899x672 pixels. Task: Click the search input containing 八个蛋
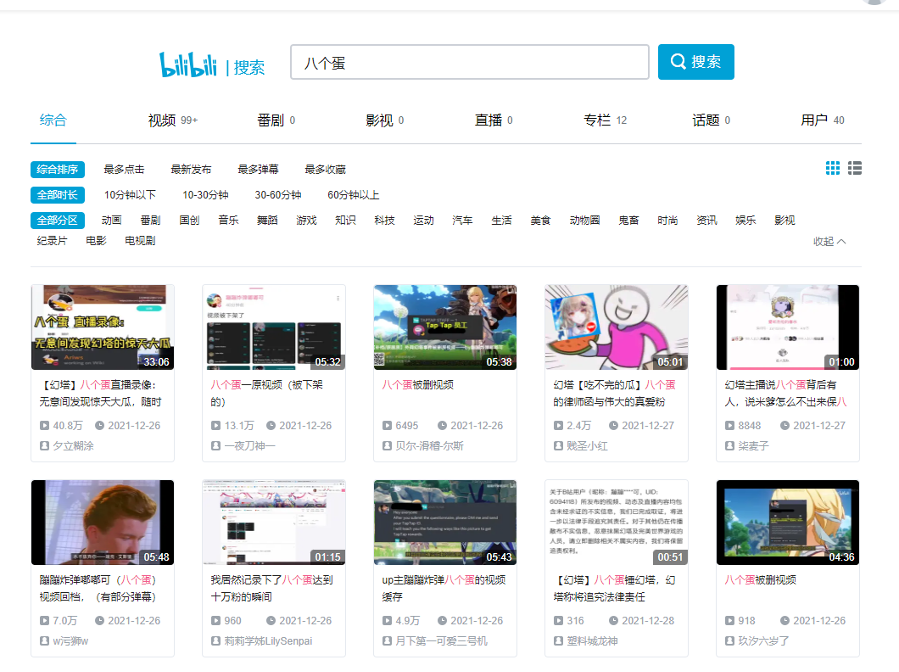(x=469, y=62)
